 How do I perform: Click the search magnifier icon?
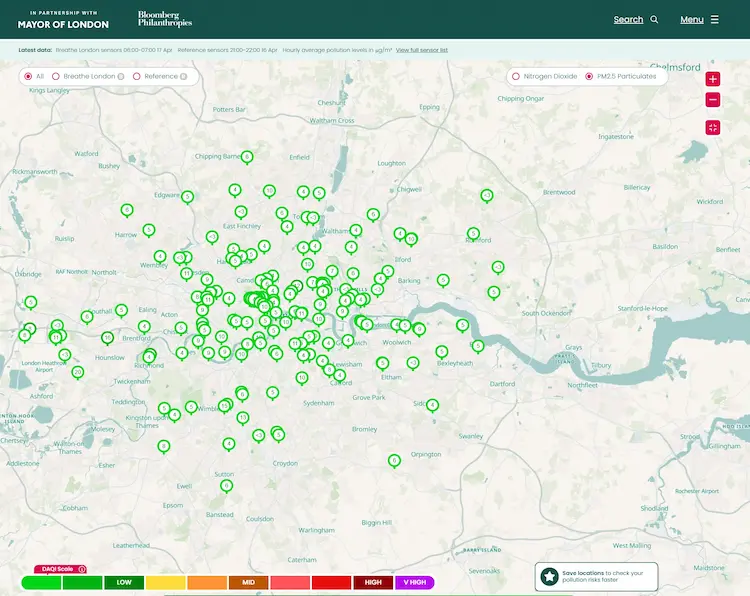655,20
